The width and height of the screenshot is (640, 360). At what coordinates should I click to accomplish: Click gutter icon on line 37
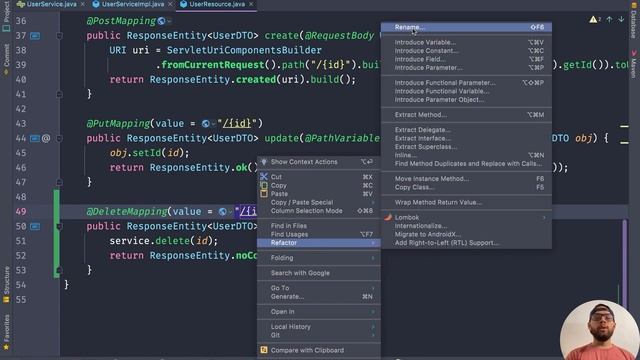point(36,36)
